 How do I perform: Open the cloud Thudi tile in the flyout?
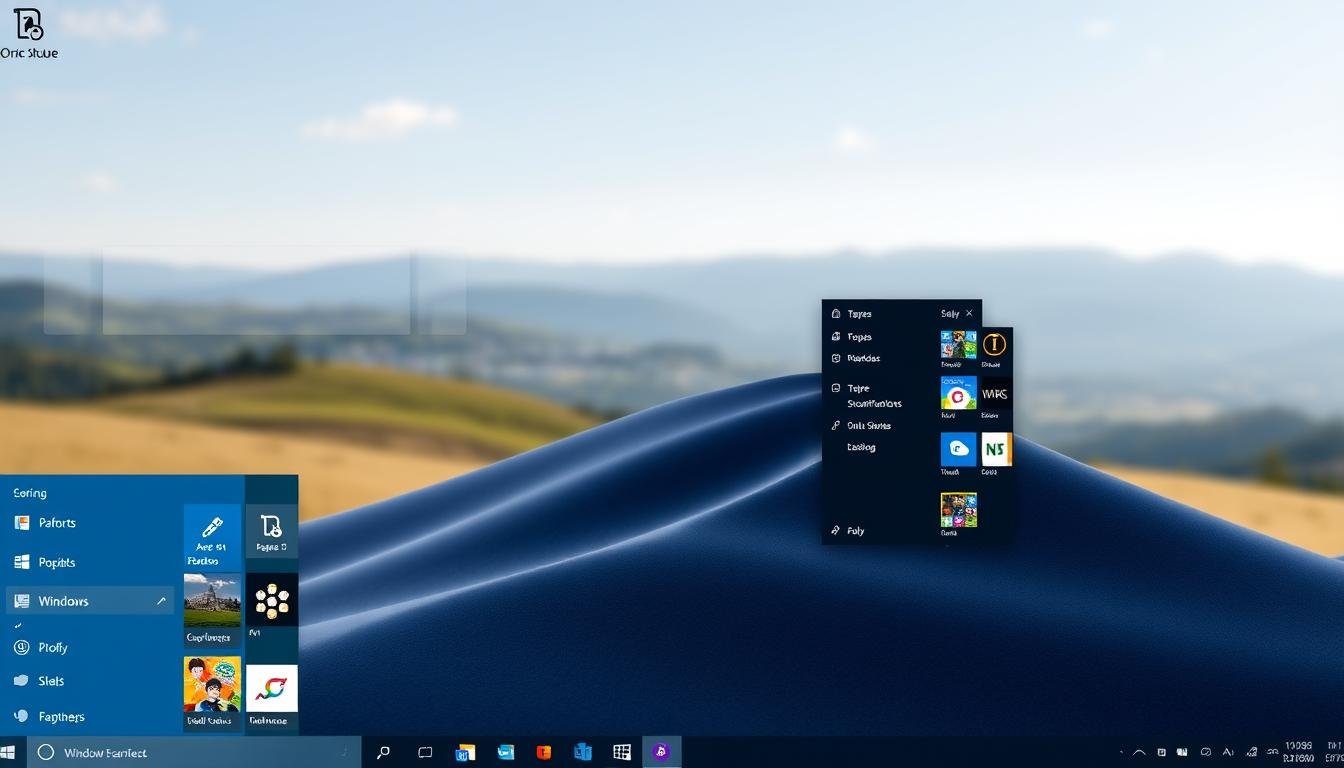pos(957,449)
